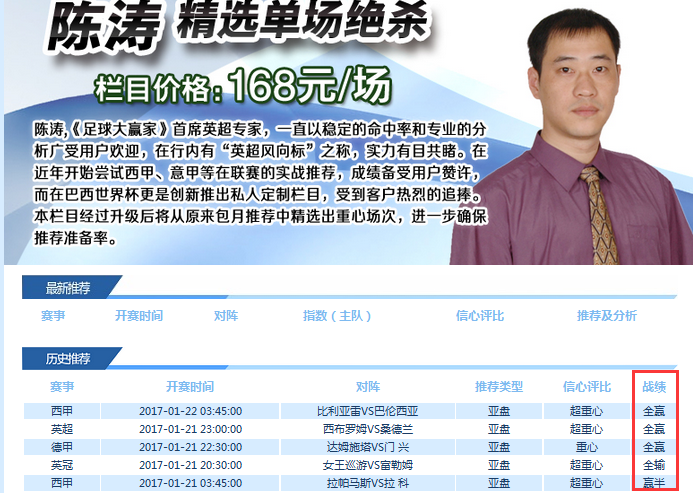Click 赛事 header under 最新推荐
693x493 pixels.
53,316
